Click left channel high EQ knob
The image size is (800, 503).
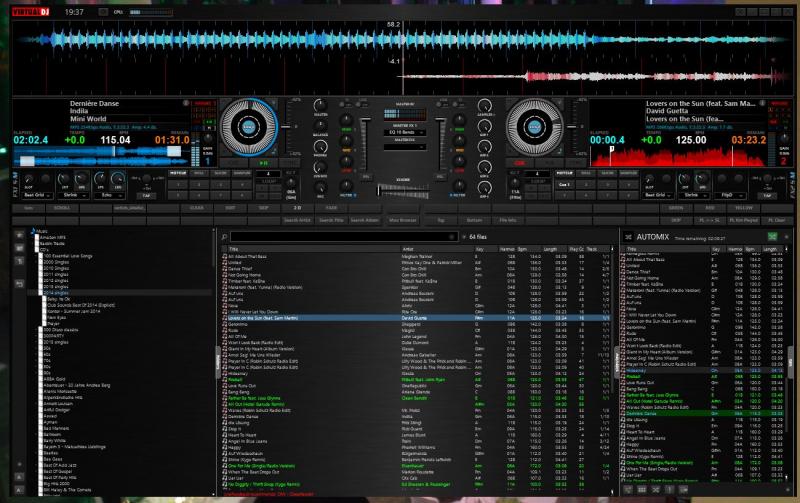click(x=346, y=120)
